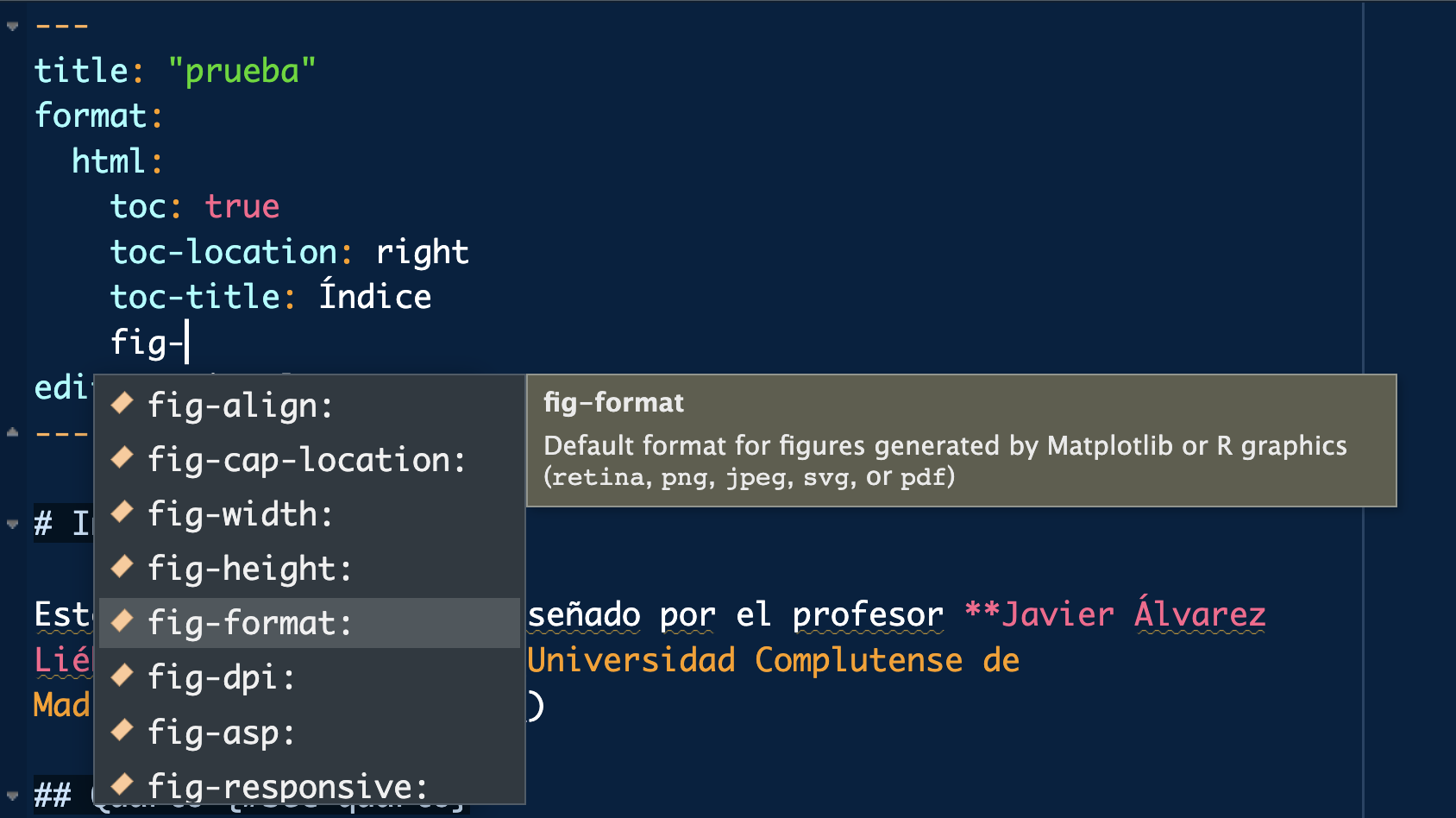Click the diamond icon beside fig-asp
The image size is (1456, 818).
[122, 730]
